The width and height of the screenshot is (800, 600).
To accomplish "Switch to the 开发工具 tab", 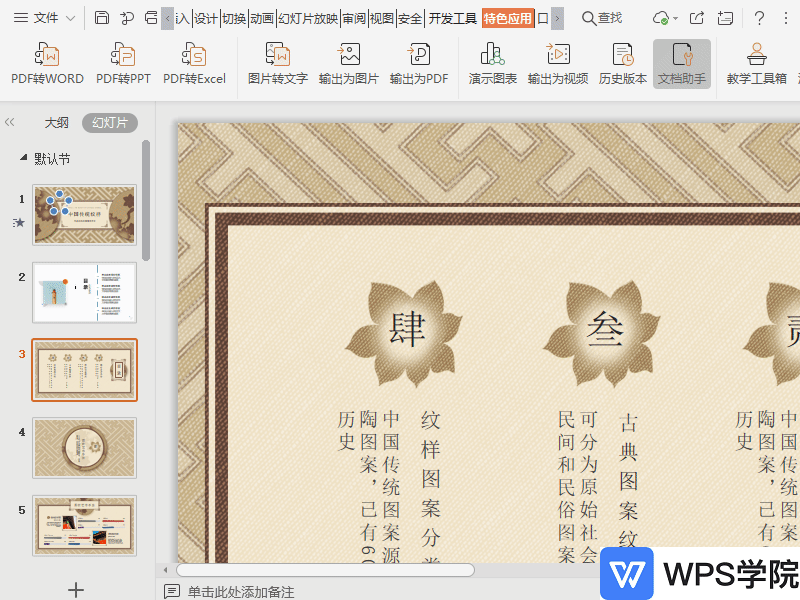I will click(452, 18).
